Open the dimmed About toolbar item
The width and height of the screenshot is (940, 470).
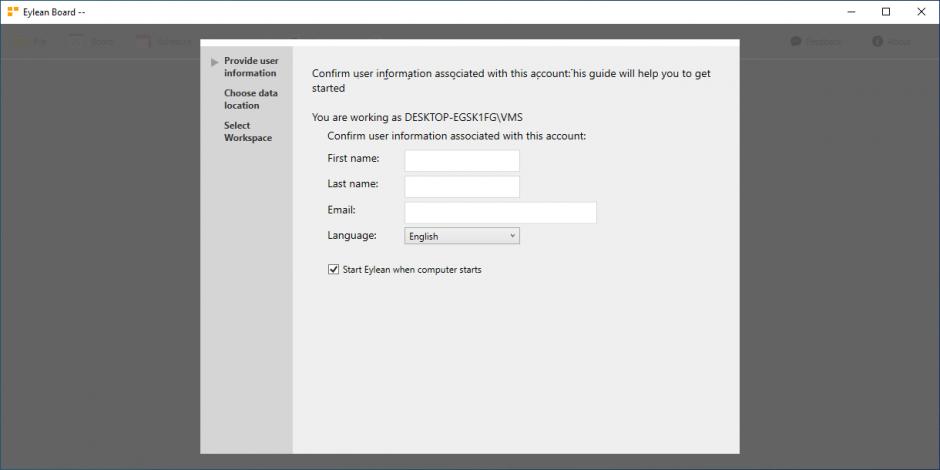click(891, 42)
